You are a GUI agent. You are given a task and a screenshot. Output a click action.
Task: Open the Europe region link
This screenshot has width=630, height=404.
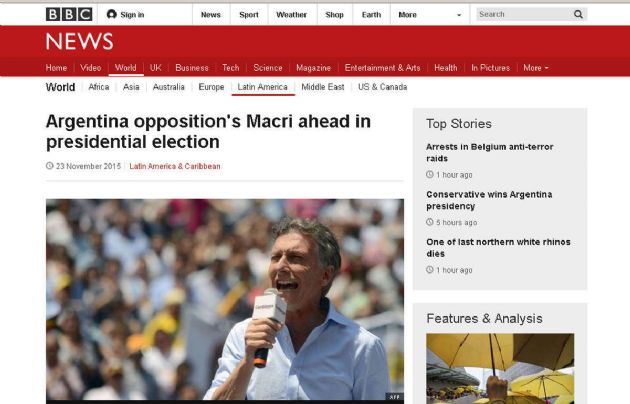pos(211,87)
